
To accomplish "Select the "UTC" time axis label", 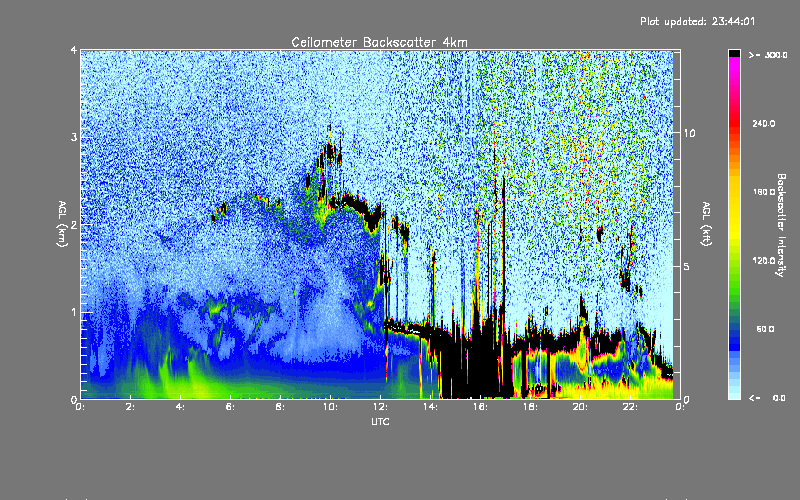I will (380, 421).
